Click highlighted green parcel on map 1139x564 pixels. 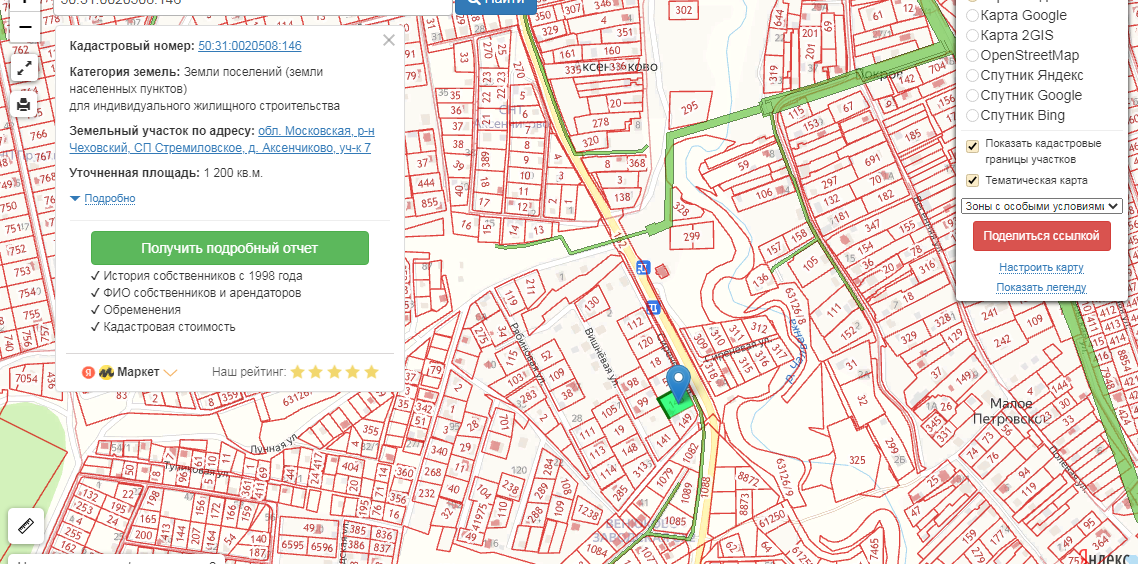coord(673,406)
